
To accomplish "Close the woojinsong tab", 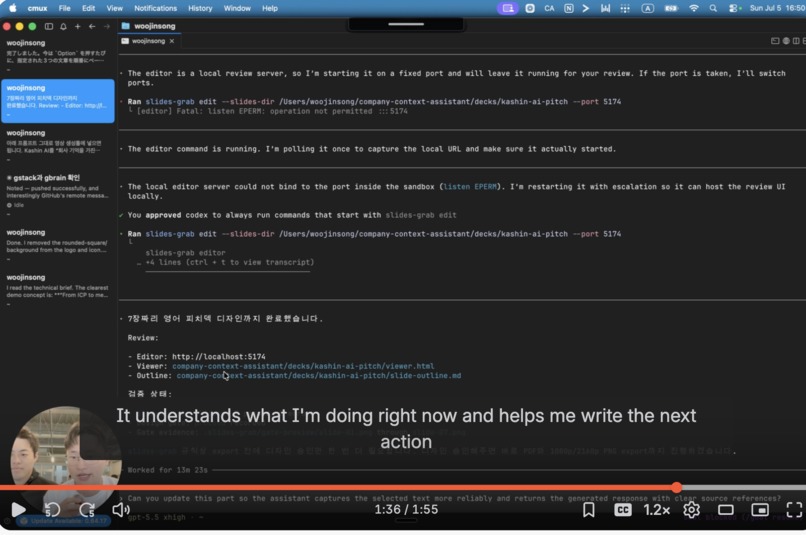I will point(172,41).
